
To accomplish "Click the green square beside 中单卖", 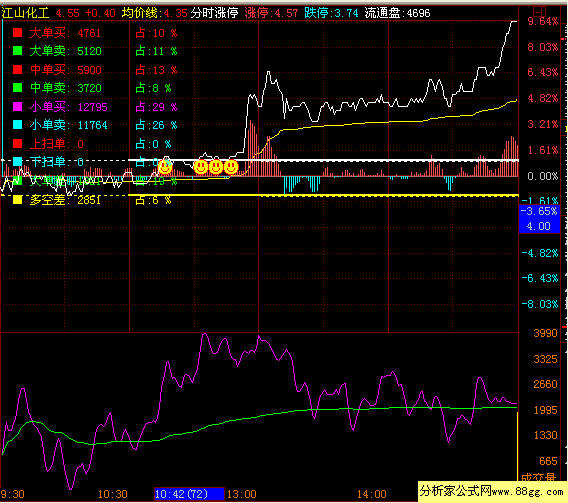I will tap(17, 88).
